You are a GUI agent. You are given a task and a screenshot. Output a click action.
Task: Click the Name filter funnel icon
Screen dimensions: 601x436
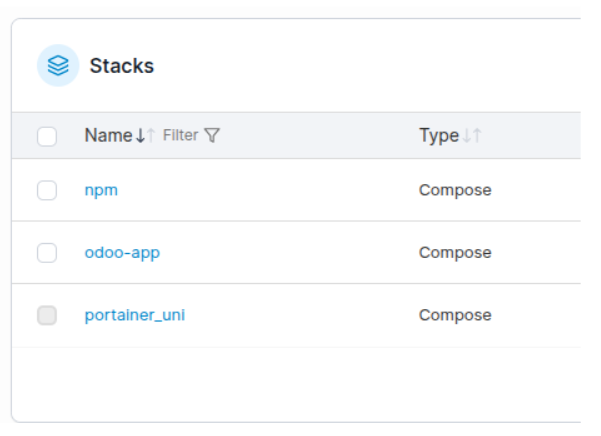[212, 135]
